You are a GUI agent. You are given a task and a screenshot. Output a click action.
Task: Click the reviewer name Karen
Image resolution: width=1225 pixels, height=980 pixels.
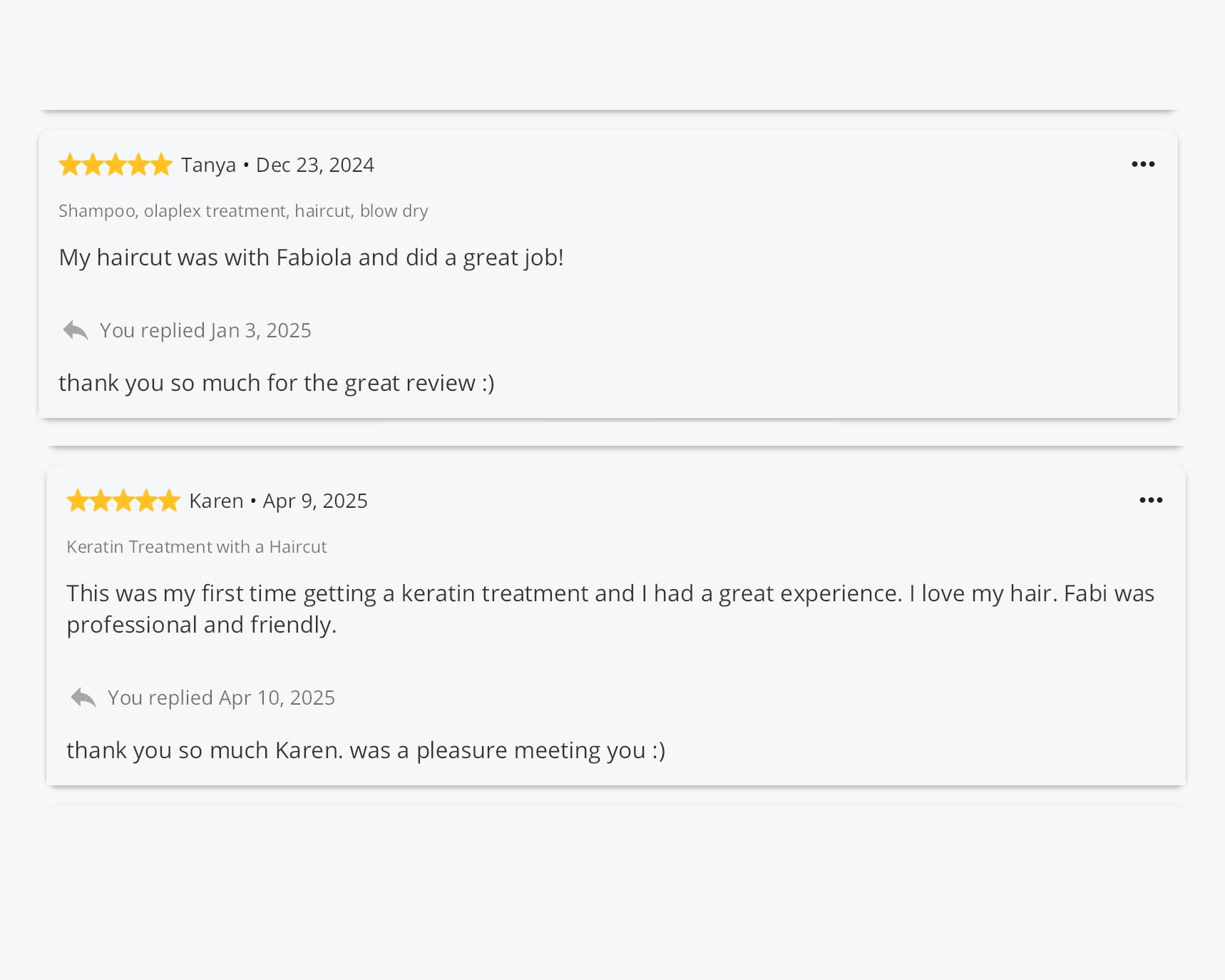coord(216,501)
